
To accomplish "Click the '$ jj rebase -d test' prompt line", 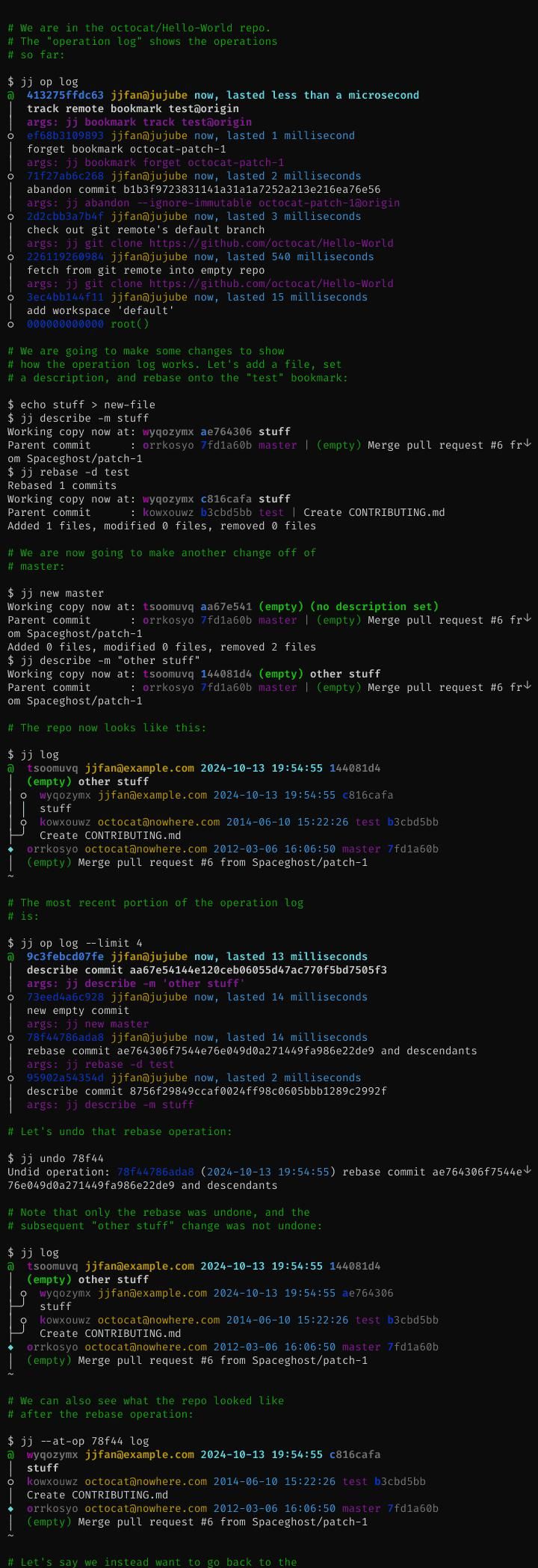I will (x=69, y=472).
